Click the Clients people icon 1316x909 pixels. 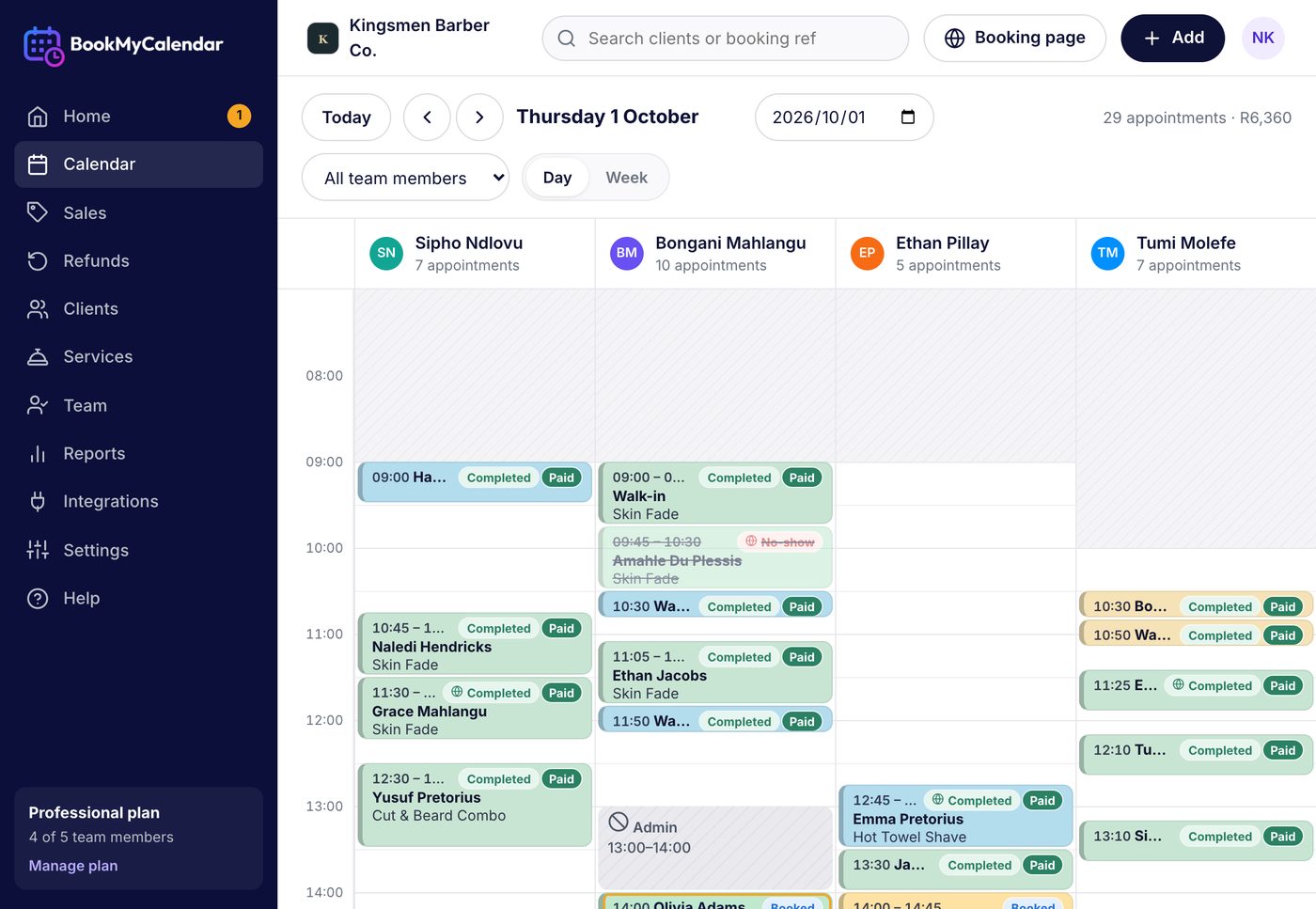(x=38, y=308)
